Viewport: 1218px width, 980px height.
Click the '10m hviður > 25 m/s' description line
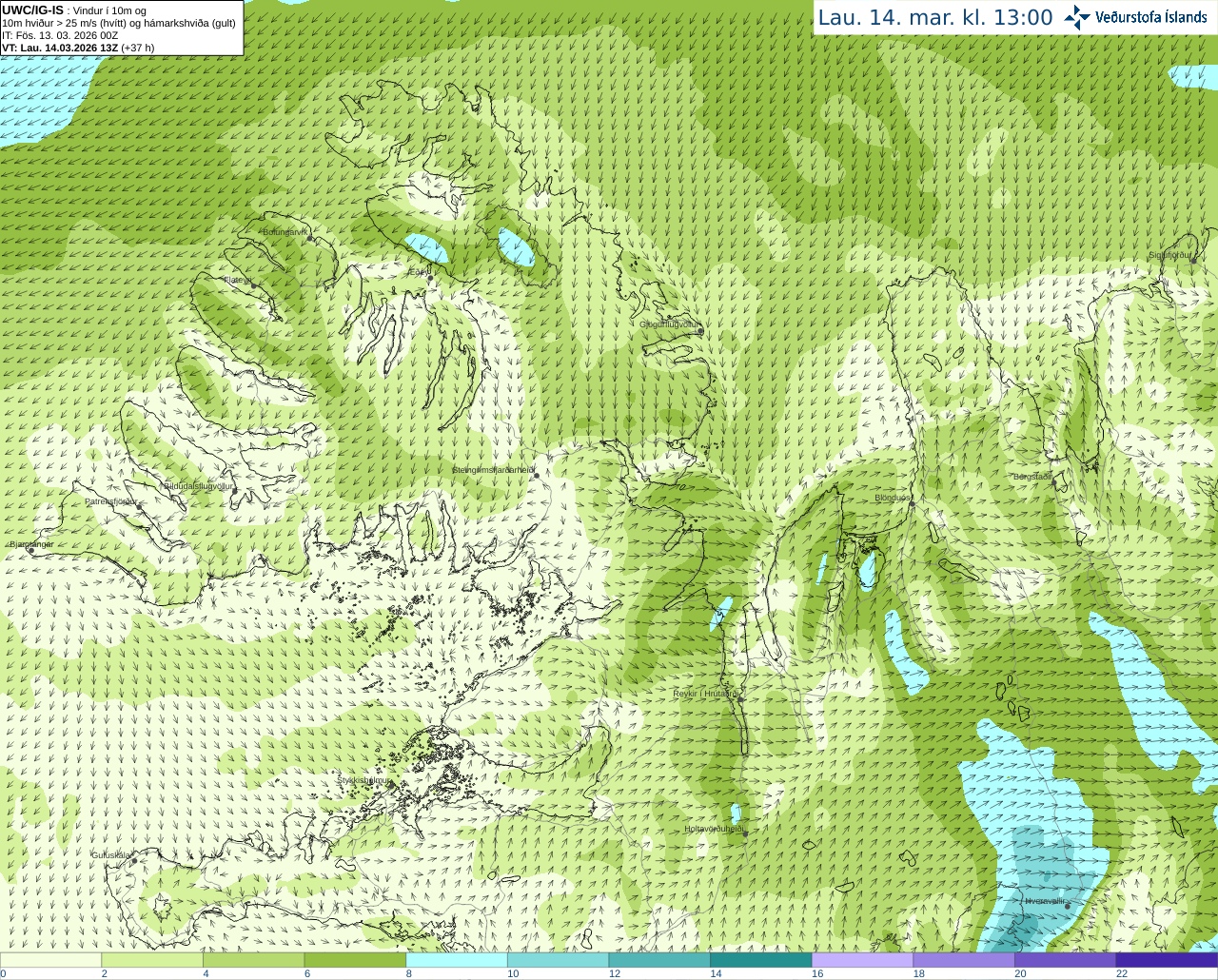pyautogui.click(x=119, y=23)
